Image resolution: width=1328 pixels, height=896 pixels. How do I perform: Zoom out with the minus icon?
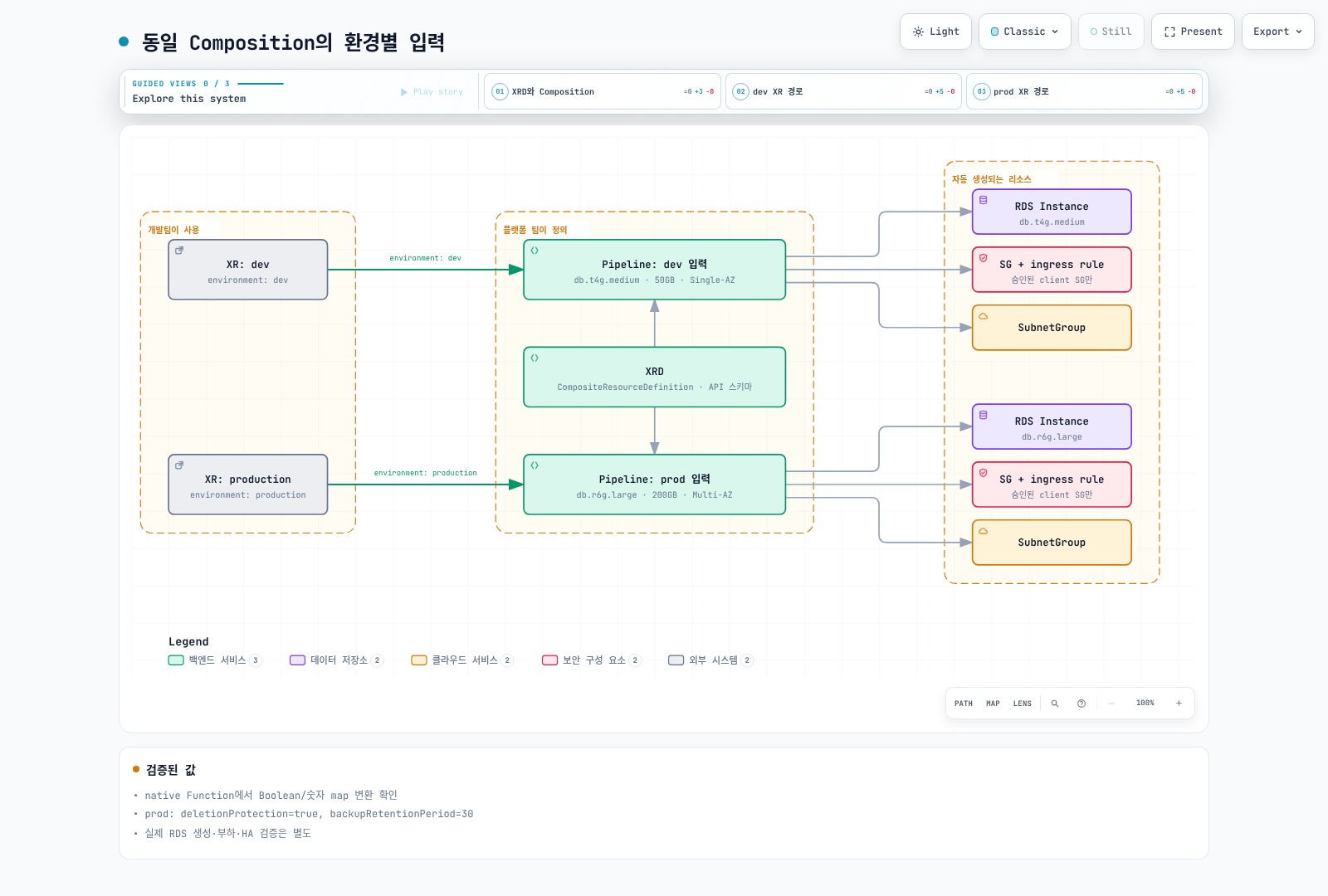[1111, 704]
